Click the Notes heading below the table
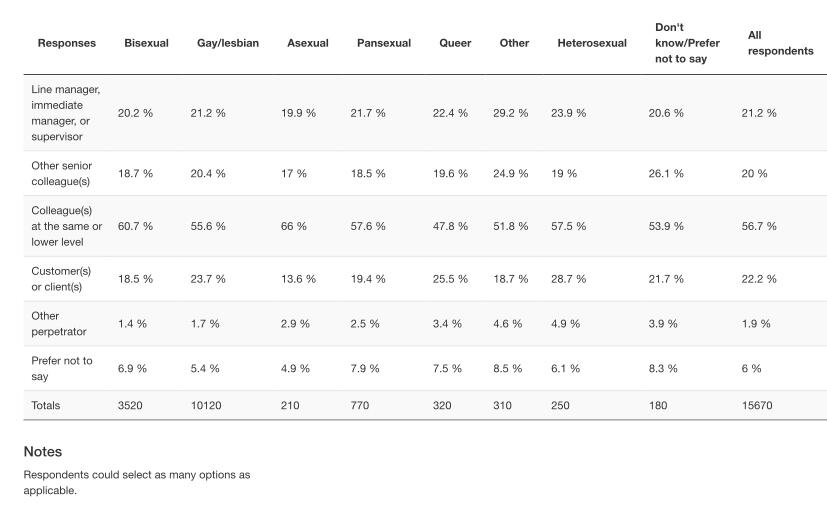The width and height of the screenshot is (827, 512). tap(43, 452)
